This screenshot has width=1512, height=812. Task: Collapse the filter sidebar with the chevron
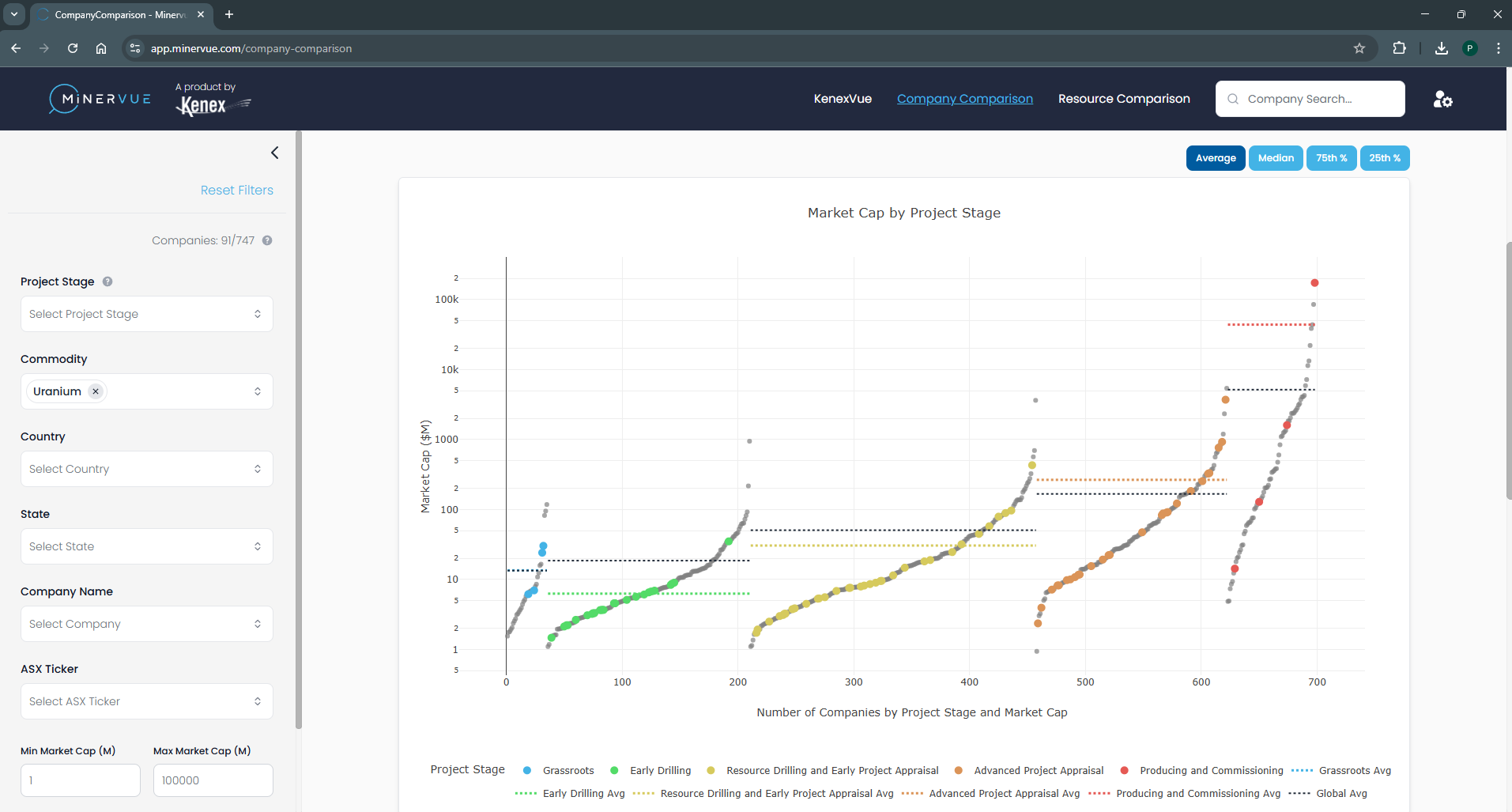tap(274, 153)
